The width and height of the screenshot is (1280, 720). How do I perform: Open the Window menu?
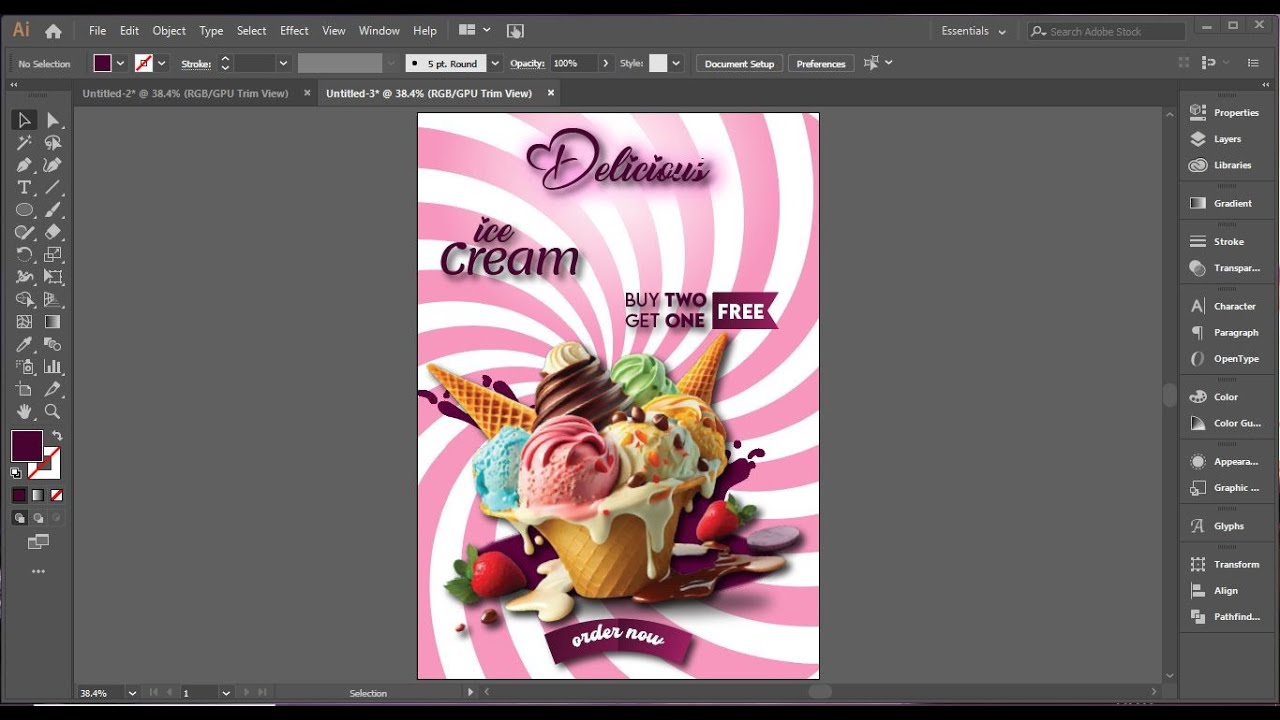coord(379,31)
